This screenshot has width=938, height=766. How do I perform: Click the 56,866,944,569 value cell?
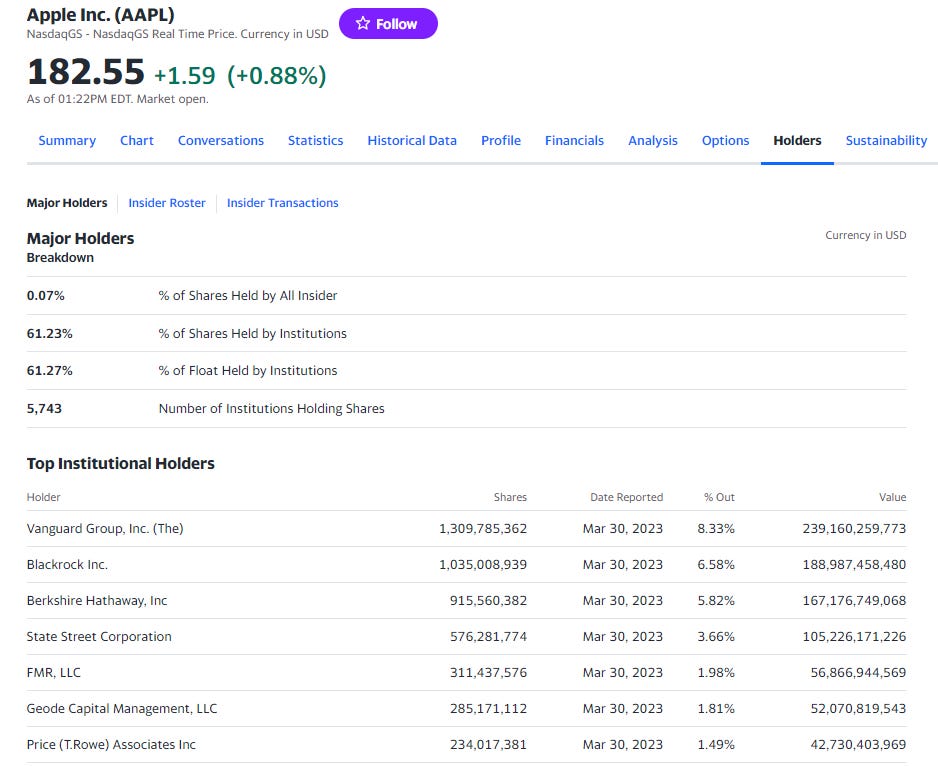858,672
